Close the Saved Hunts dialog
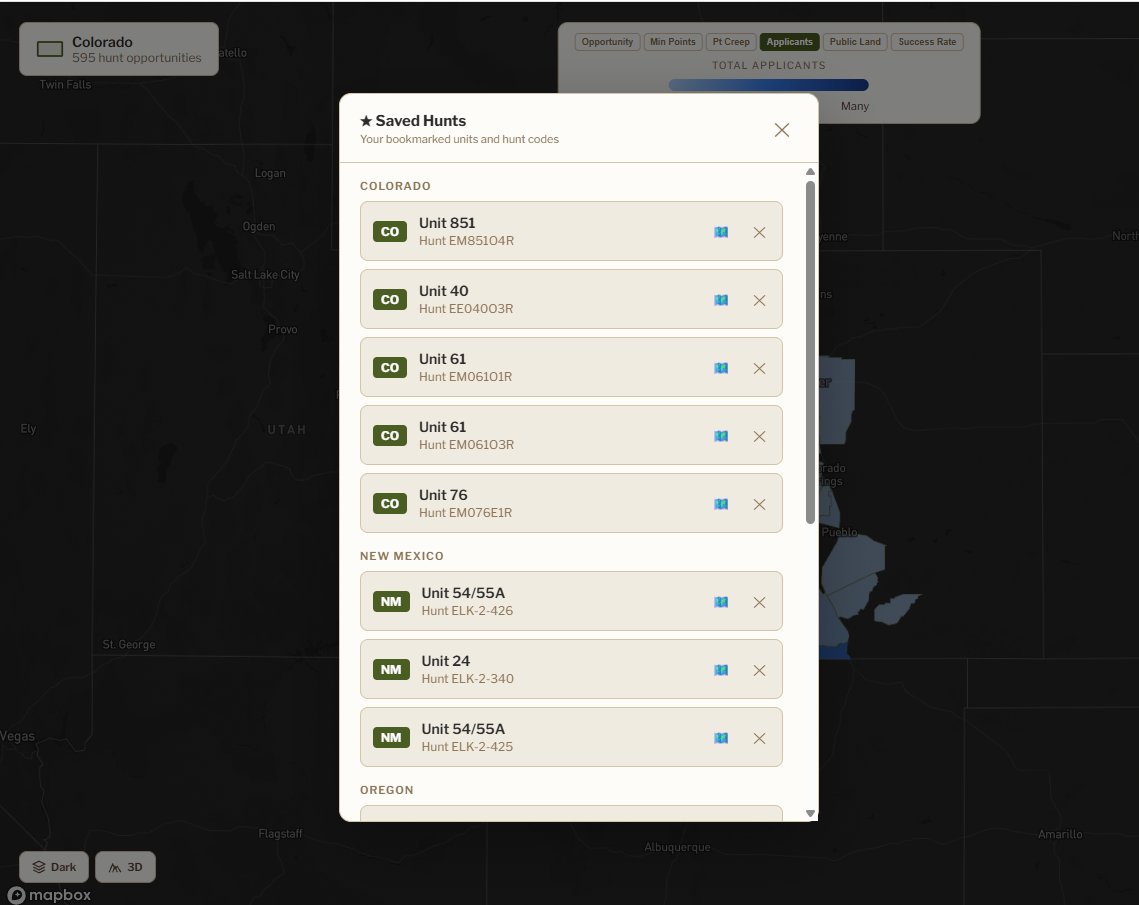This screenshot has height=905, width=1139. (x=782, y=130)
